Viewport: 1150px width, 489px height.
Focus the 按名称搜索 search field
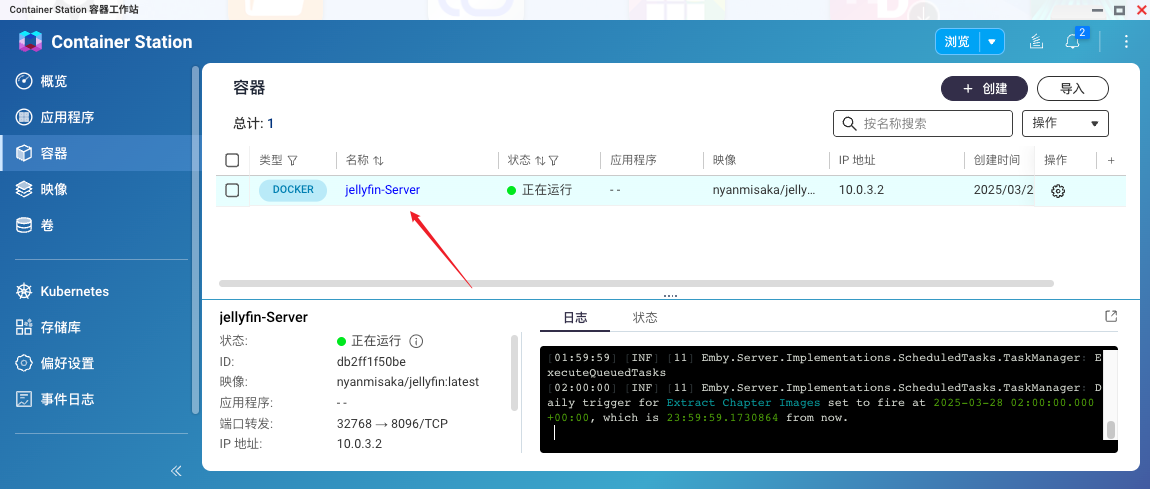pos(923,124)
